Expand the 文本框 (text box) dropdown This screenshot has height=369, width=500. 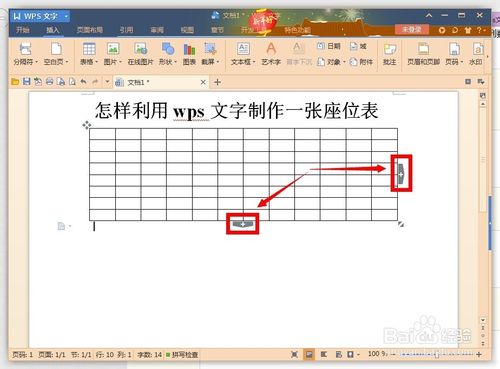coord(254,62)
